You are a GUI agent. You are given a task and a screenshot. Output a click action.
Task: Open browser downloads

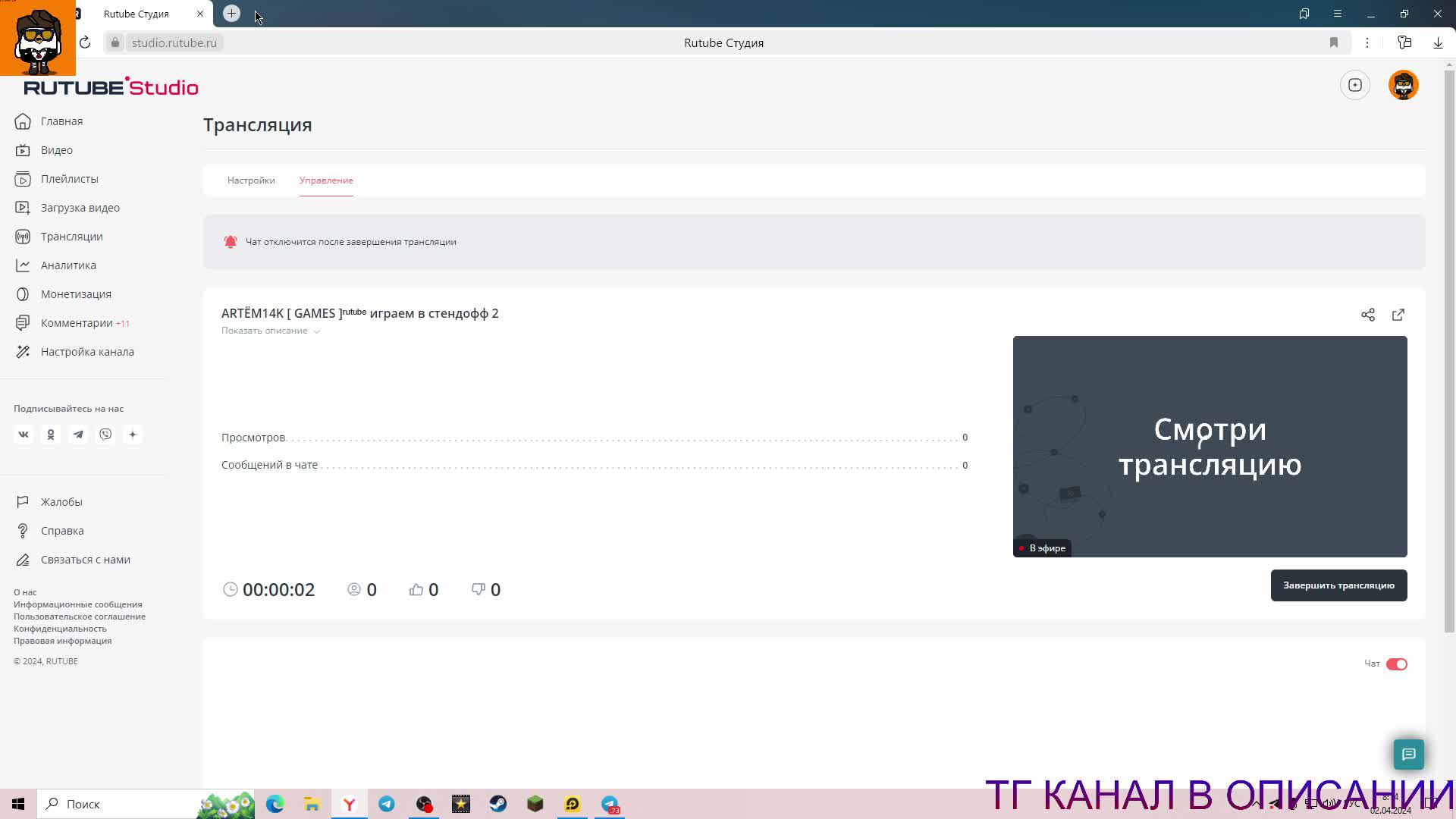coord(1438,42)
